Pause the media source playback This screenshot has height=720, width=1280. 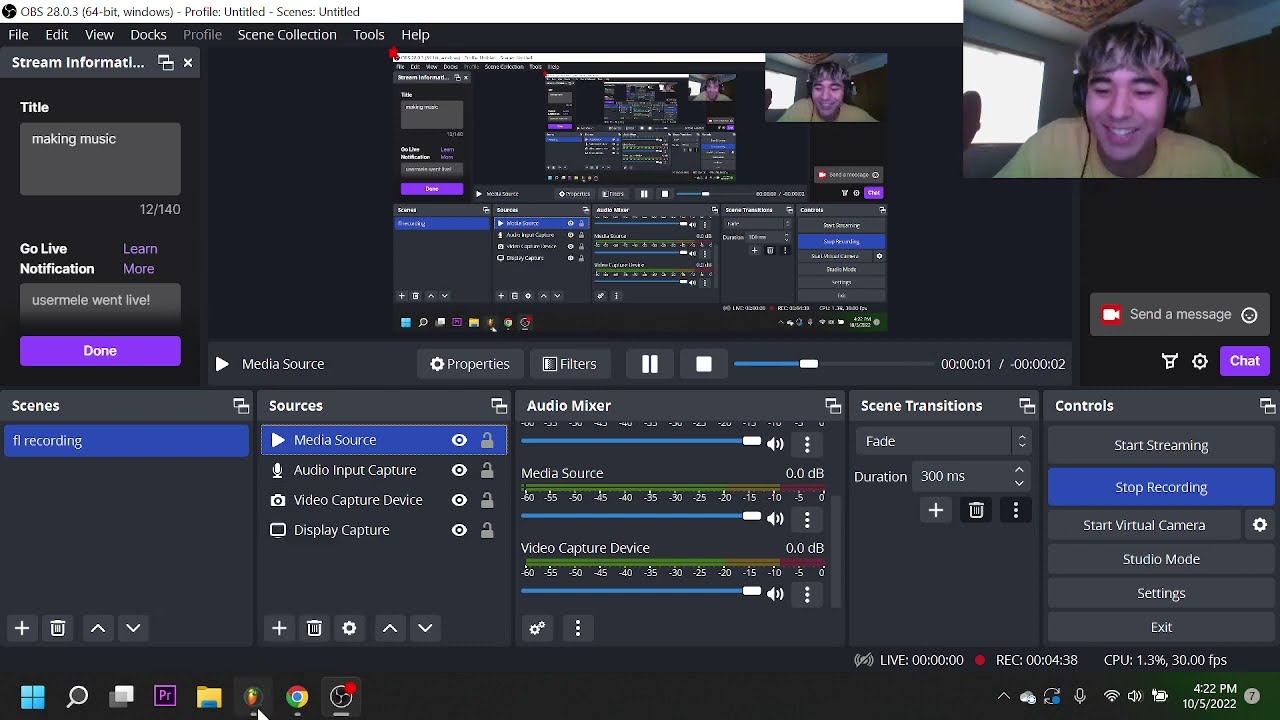[650, 364]
